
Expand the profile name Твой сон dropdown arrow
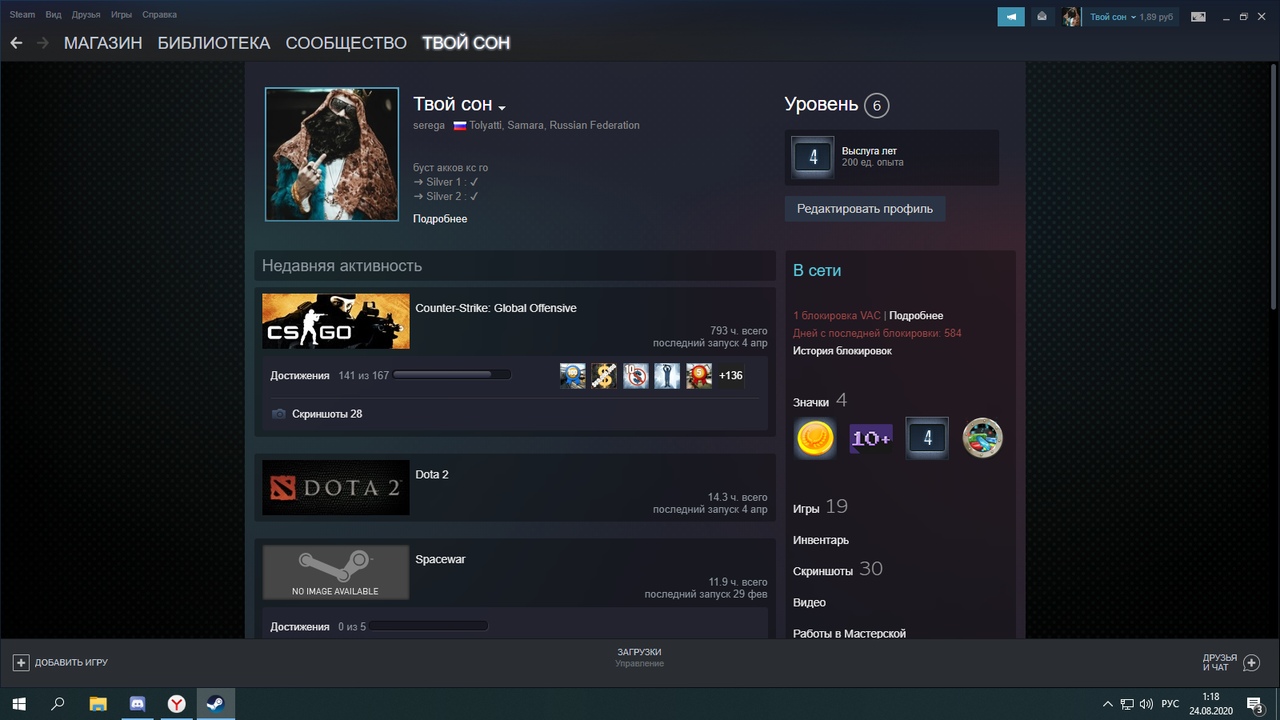tap(502, 108)
